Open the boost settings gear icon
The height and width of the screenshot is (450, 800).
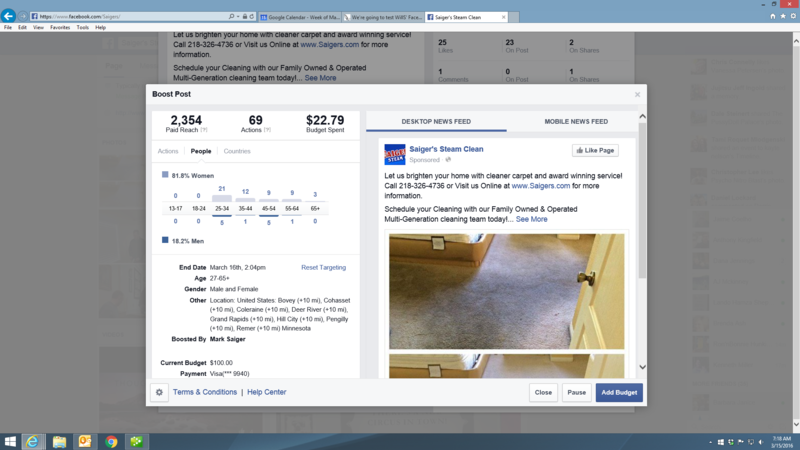pos(159,392)
